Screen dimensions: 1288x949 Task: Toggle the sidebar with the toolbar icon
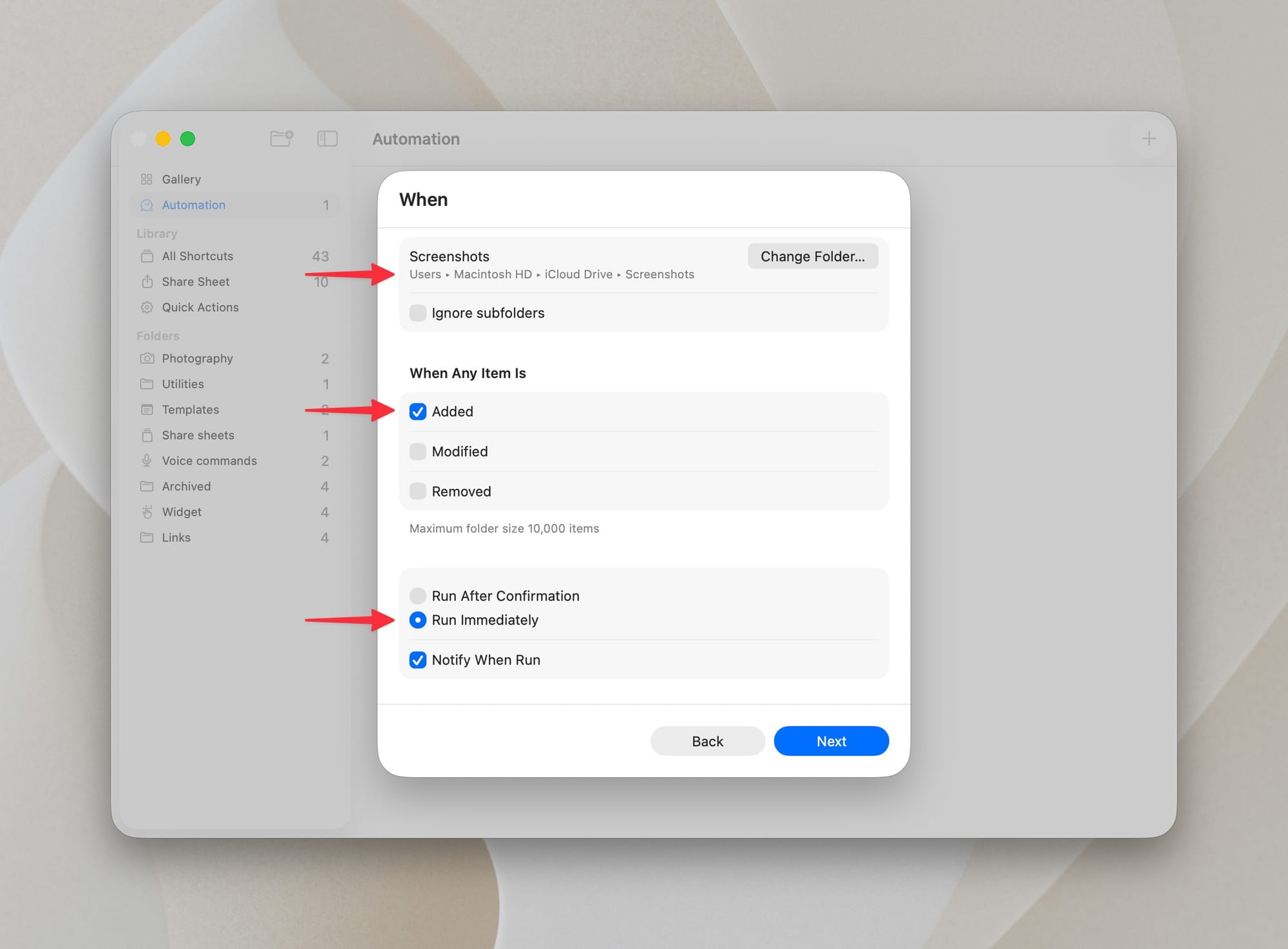coord(327,138)
